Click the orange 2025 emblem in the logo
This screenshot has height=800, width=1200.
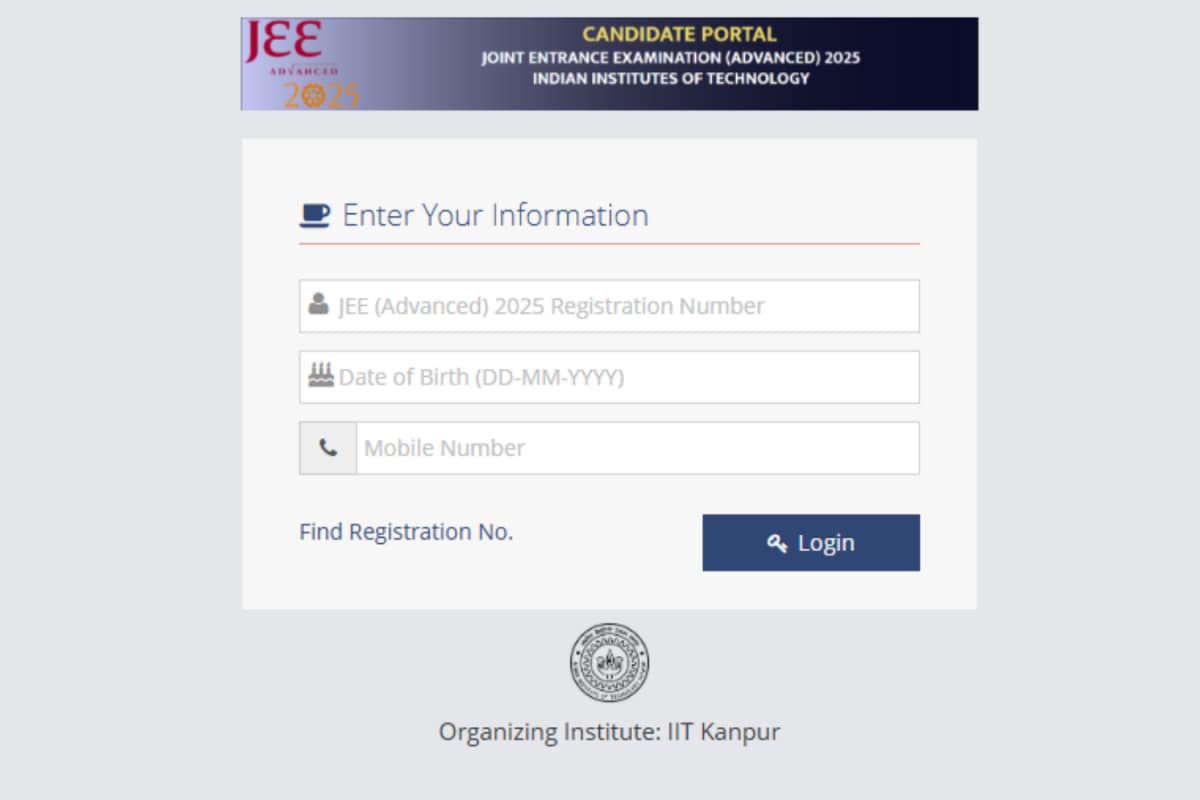tap(321, 95)
